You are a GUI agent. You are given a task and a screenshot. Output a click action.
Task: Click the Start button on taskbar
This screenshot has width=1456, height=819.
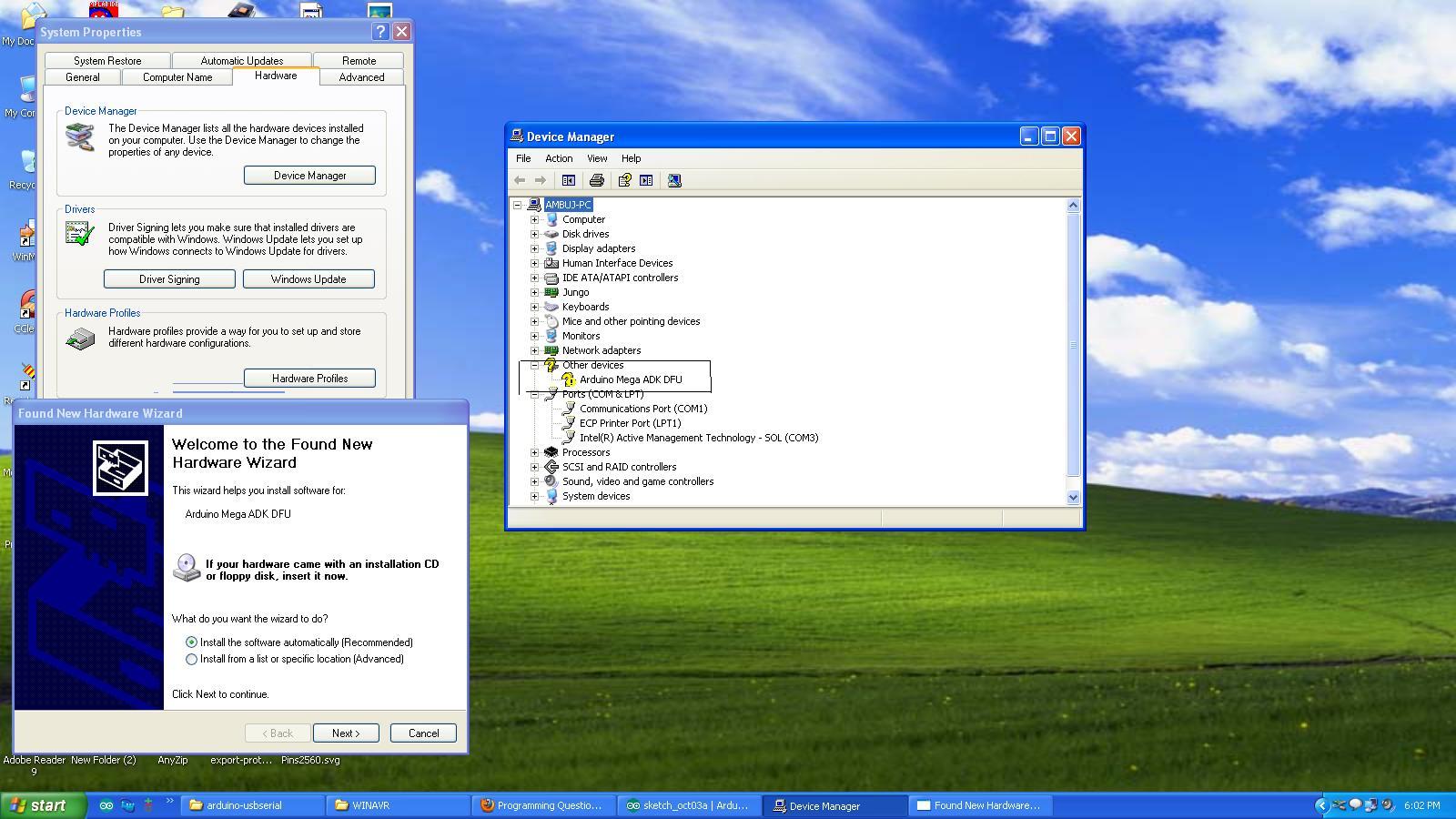tap(43, 805)
